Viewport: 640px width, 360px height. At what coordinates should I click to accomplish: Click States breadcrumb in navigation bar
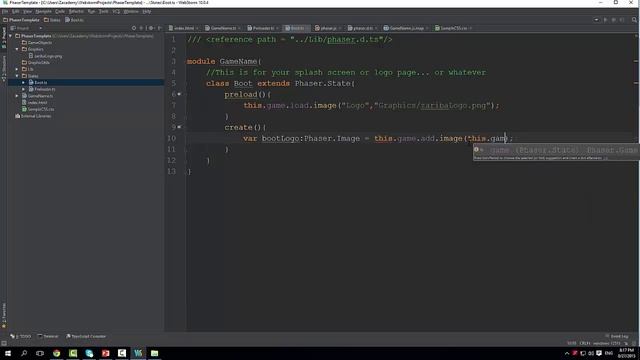(x=52, y=20)
